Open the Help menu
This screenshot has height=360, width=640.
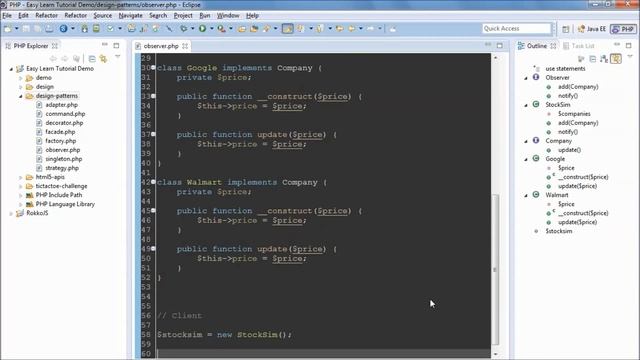[x=252, y=16]
